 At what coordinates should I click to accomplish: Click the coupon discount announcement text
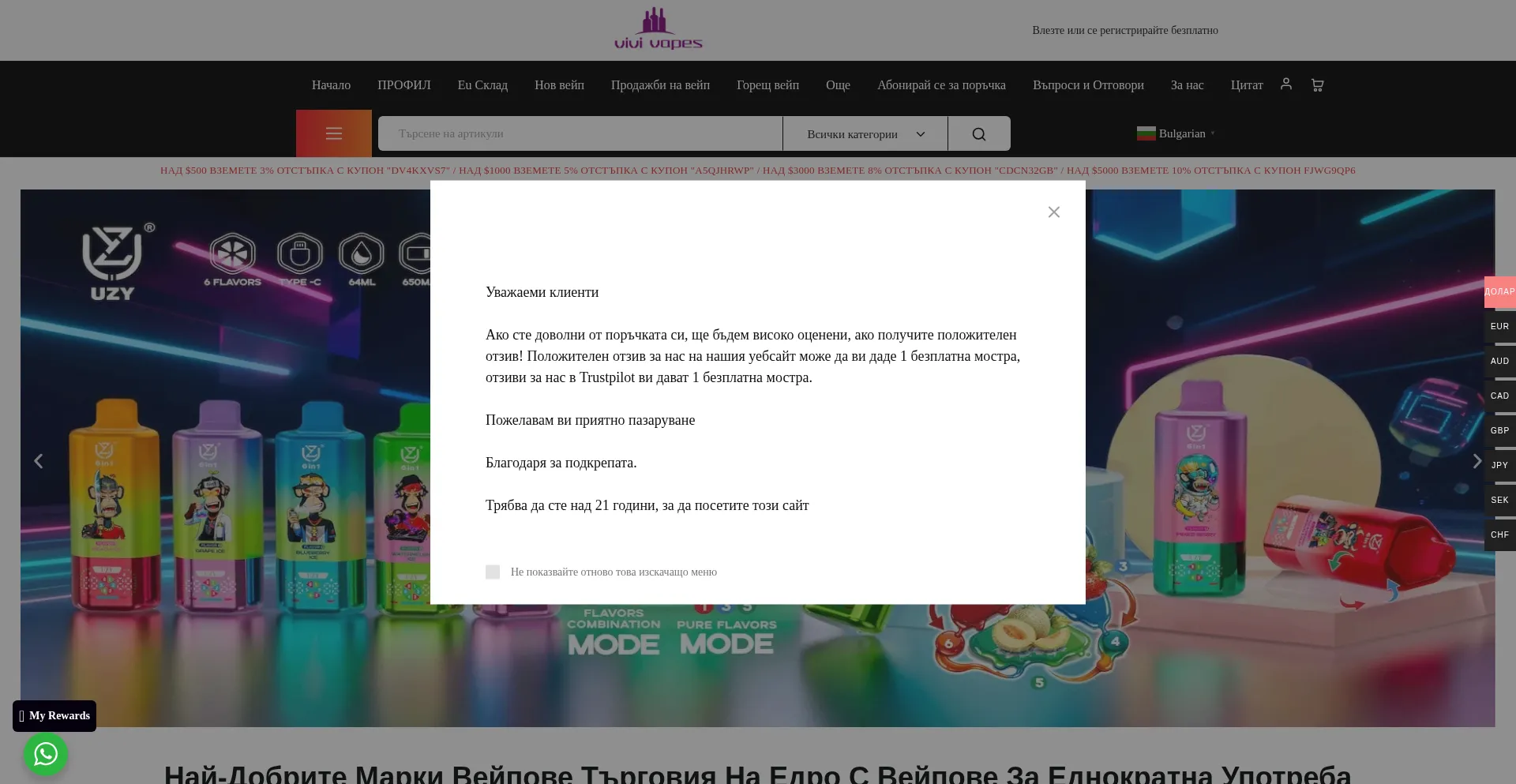point(758,171)
